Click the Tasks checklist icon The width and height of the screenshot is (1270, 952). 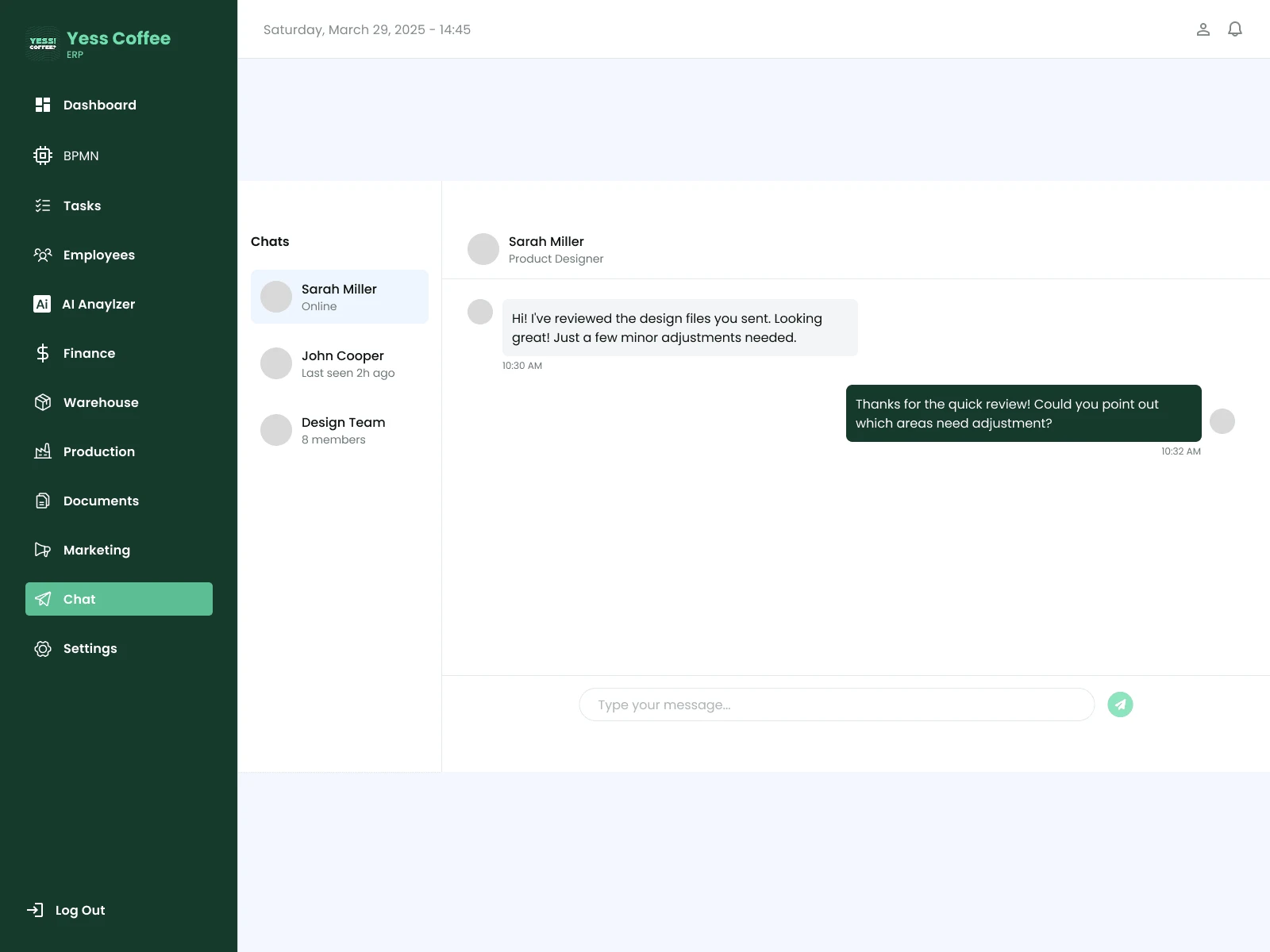pyautogui.click(x=43, y=205)
